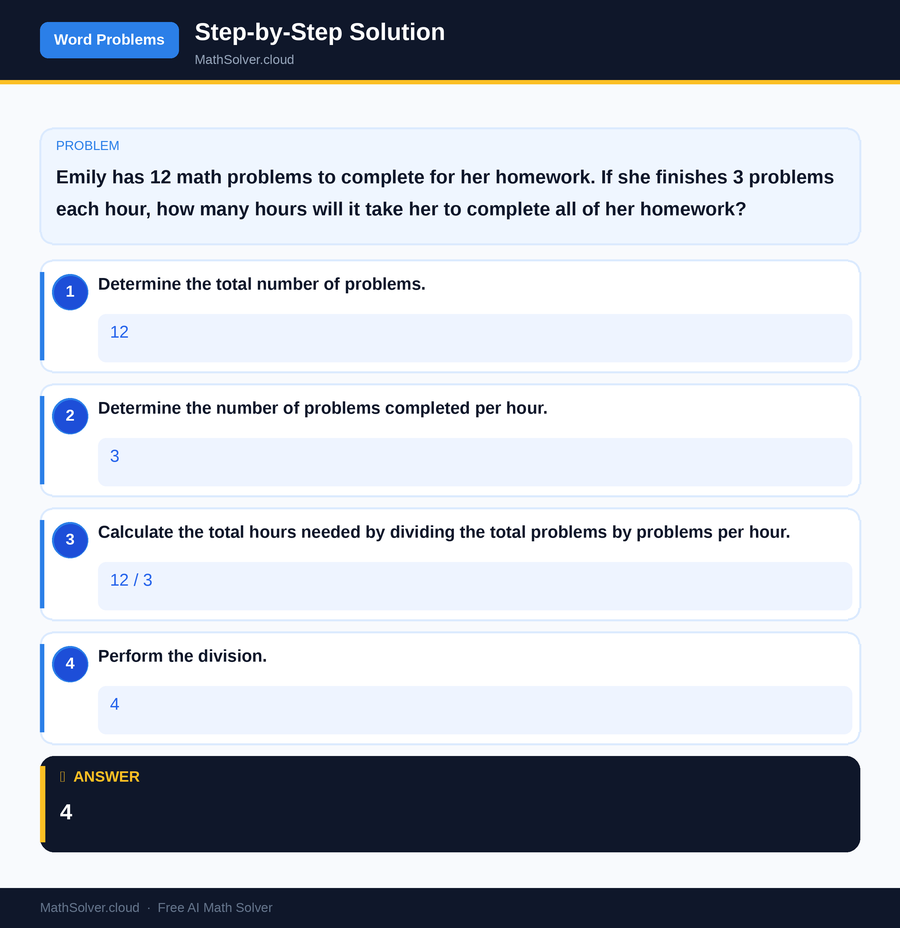Image resolution: width=900 pixels, height=928 pixels.
Task: Click the yellow accent bar on the answer card
Action: (x=42, y=803)
